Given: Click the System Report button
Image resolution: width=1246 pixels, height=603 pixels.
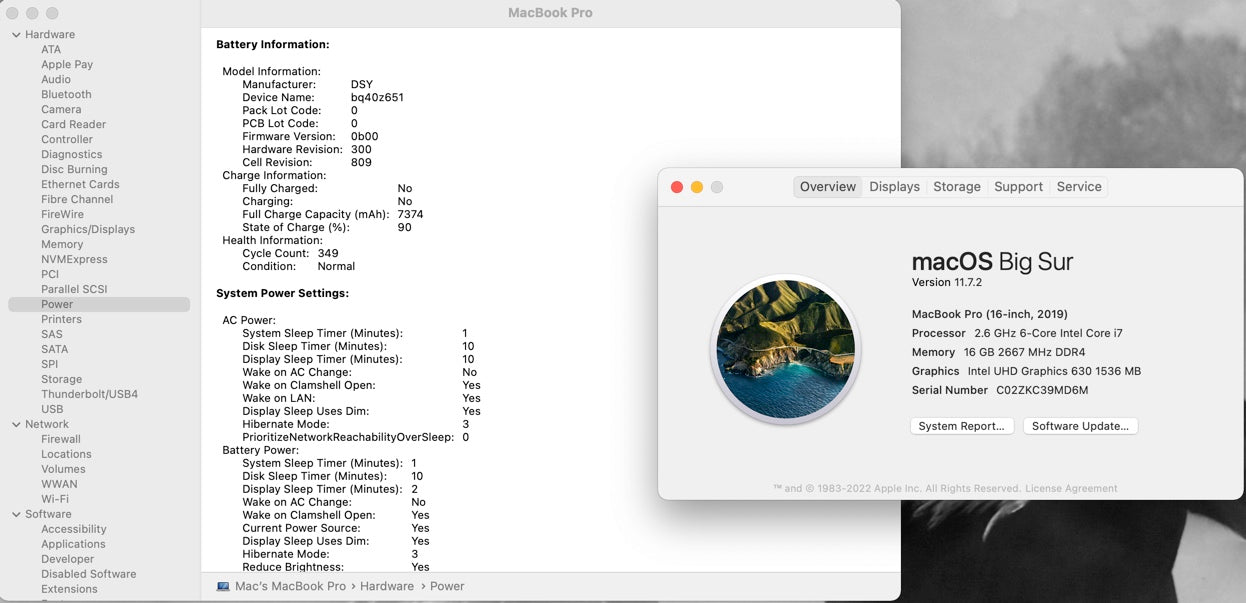Looking at the screenshot, I should pos(961,426).
